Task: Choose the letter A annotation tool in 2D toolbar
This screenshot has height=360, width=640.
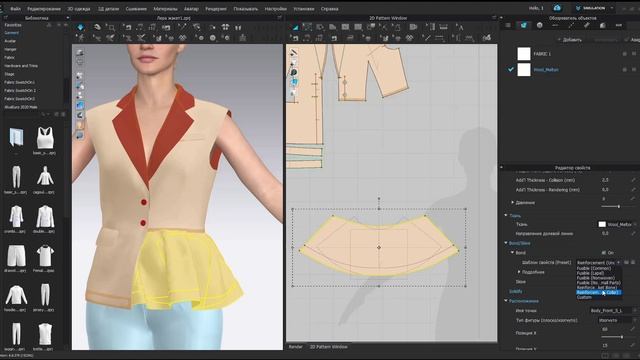Action: click(460, 27)
